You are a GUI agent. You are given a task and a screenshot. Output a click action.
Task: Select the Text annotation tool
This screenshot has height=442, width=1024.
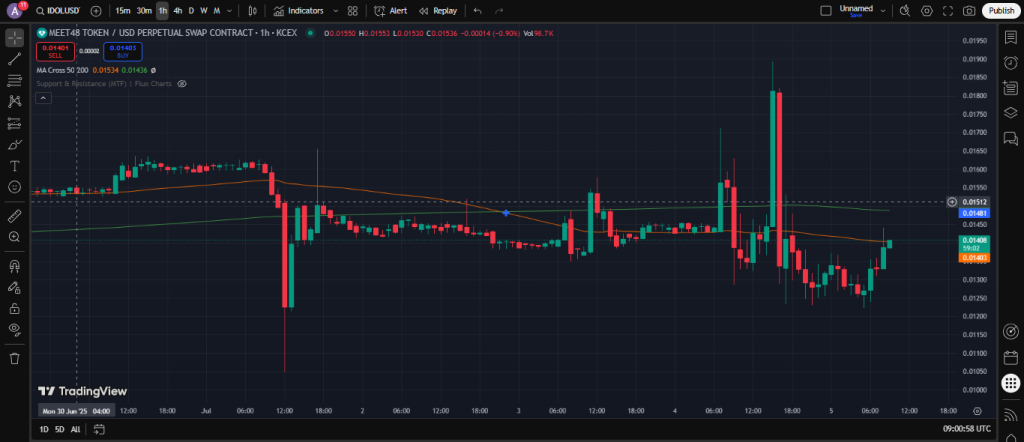(x=14, y=166)
